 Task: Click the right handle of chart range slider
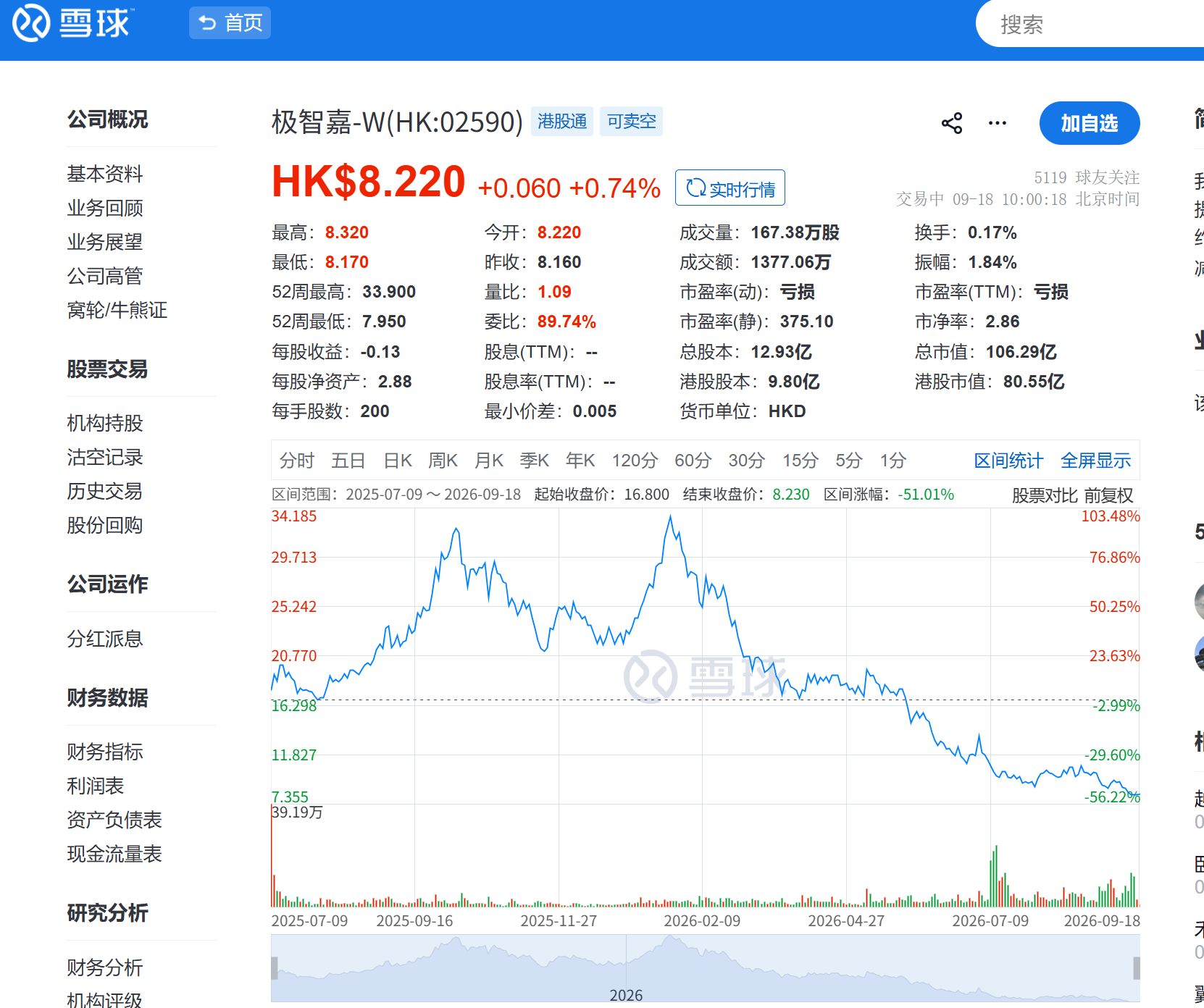point(1137,968)
